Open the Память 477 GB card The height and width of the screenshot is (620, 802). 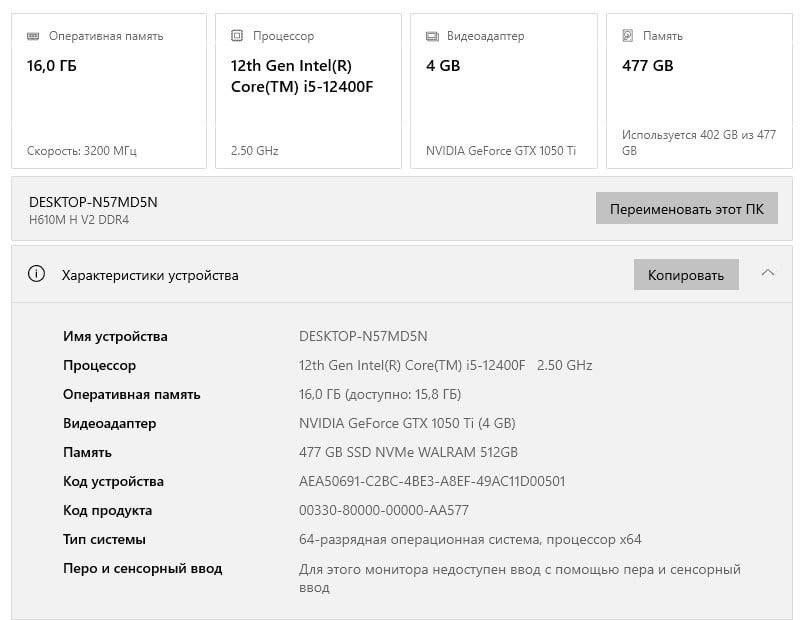699,91
